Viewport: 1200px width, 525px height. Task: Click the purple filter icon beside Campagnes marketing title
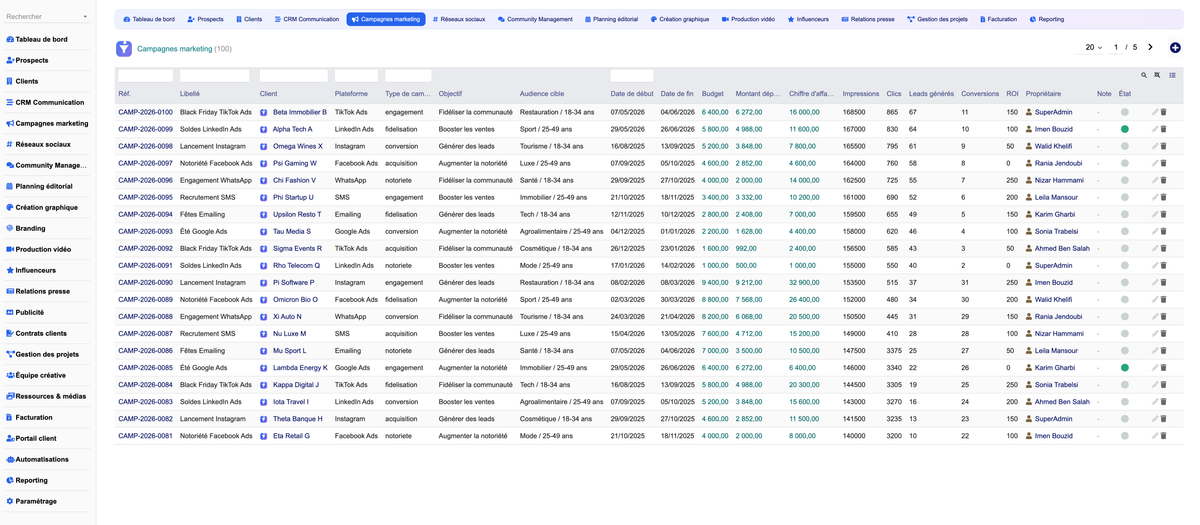click(124, 48)
